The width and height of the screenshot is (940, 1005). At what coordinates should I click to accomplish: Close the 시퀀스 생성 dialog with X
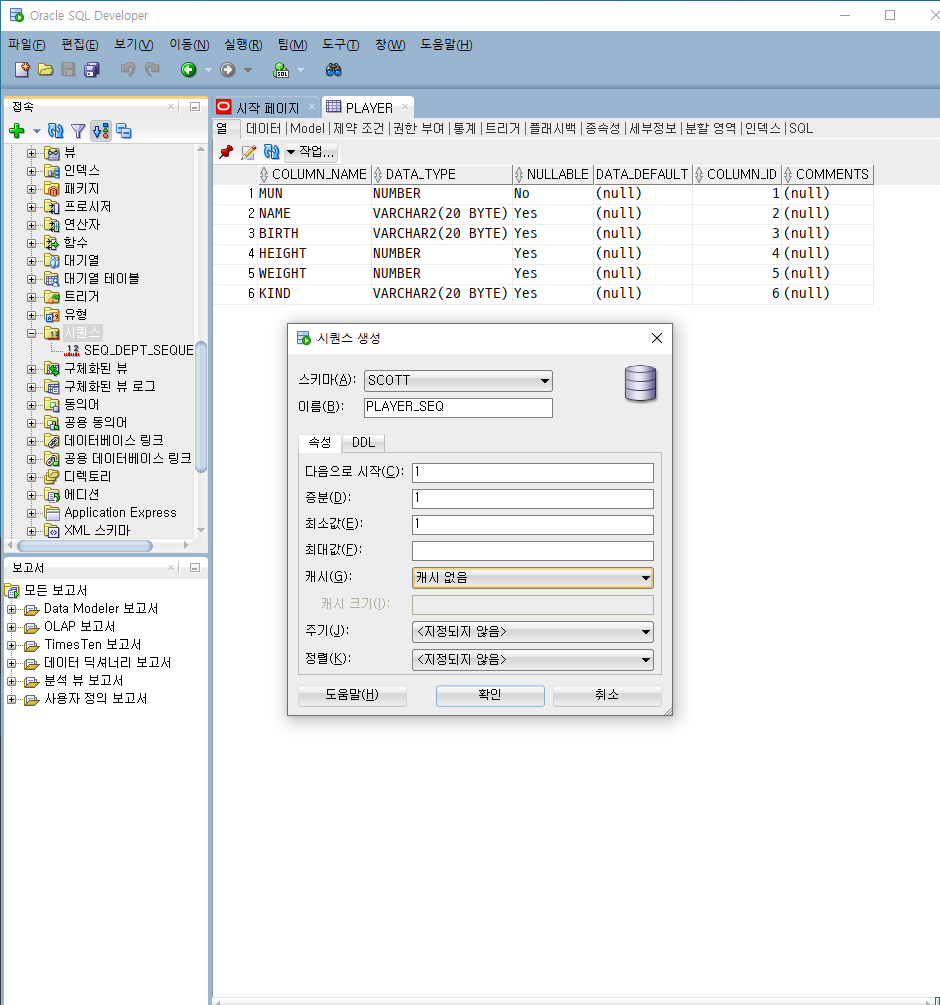coord(657,338)
